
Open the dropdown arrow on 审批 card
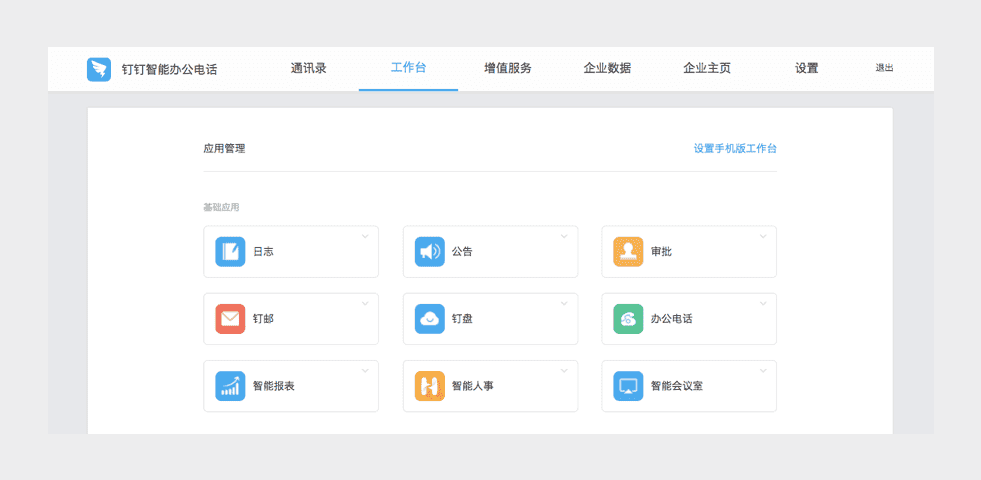tap(763, 236)
